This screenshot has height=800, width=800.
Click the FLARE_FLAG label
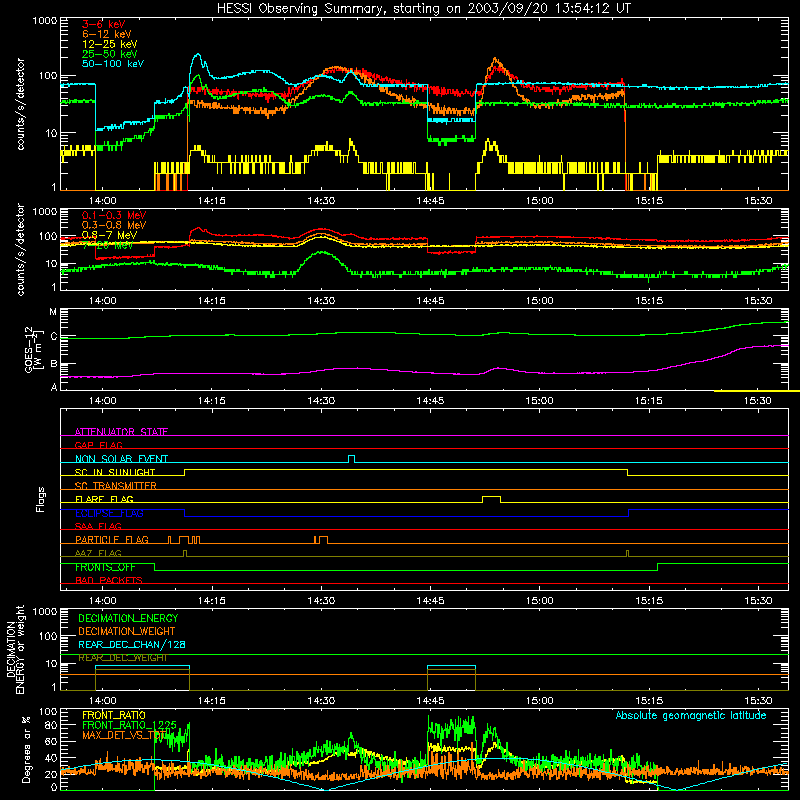104,499
